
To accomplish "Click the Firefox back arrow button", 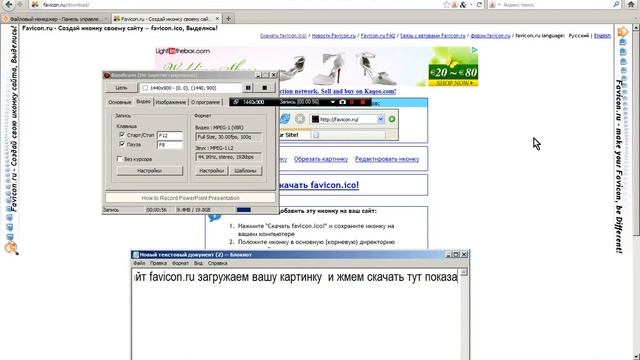I will tap(9, 4).
